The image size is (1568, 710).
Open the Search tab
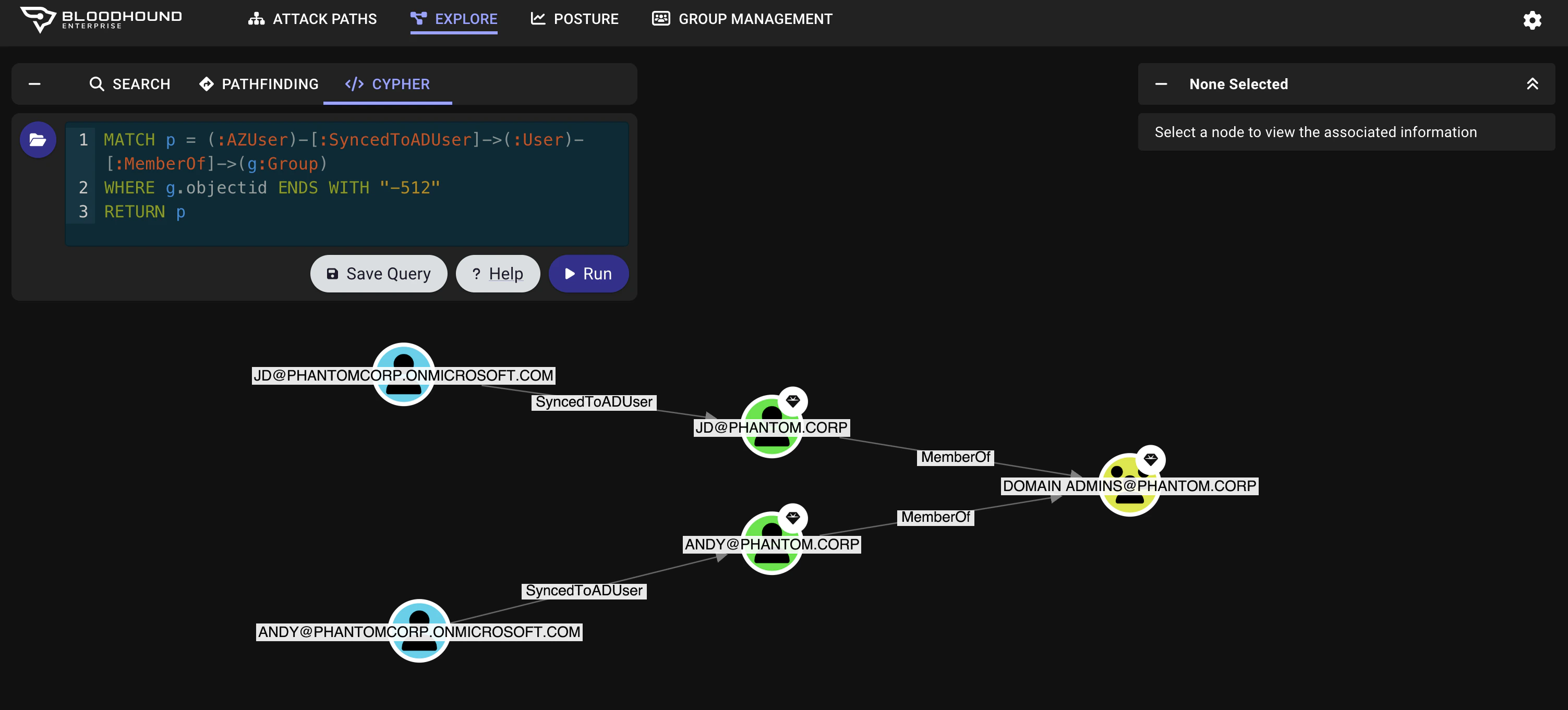point(130,84)
